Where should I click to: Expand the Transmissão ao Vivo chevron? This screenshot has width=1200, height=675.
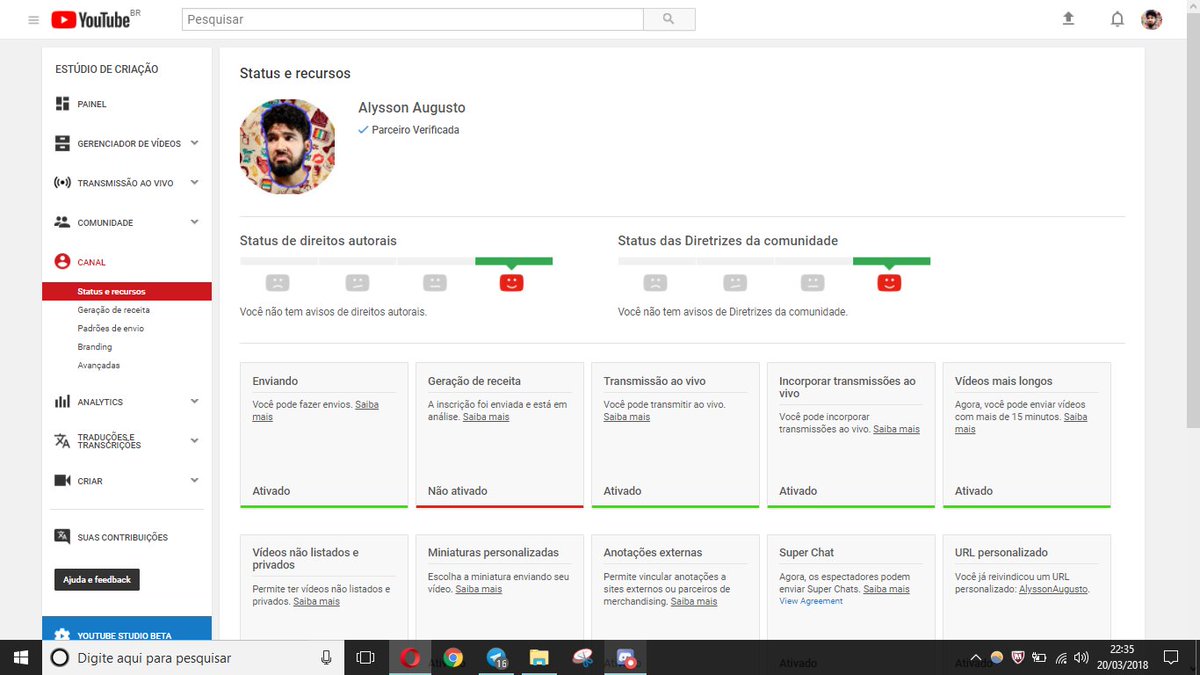click(x=194, y=182)
